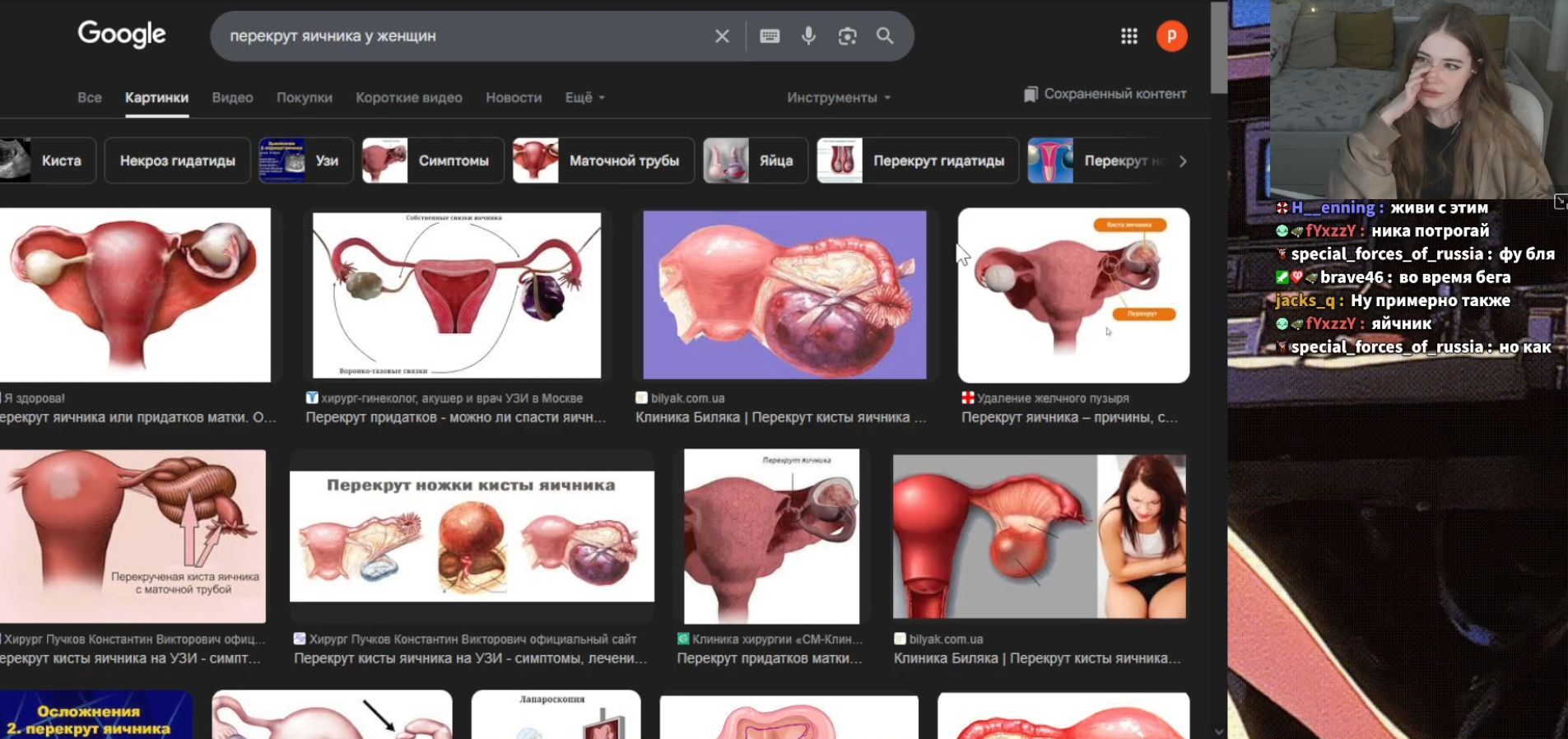Click chat username brave46
Screen dimensions: 1568x739
pyautogui.click(x=1352, y=277)
